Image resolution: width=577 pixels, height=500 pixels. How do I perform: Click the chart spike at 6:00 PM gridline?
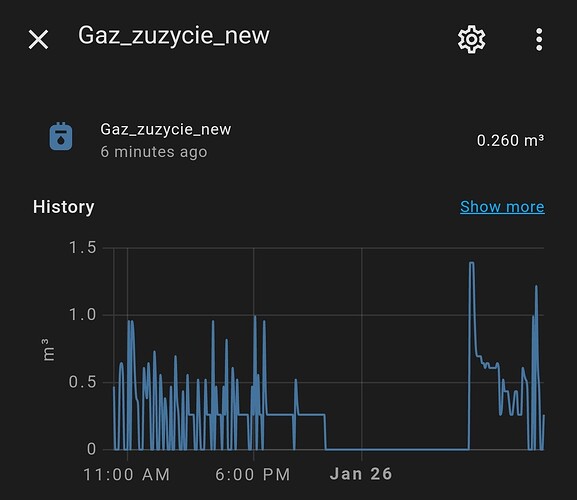point(255,317)
